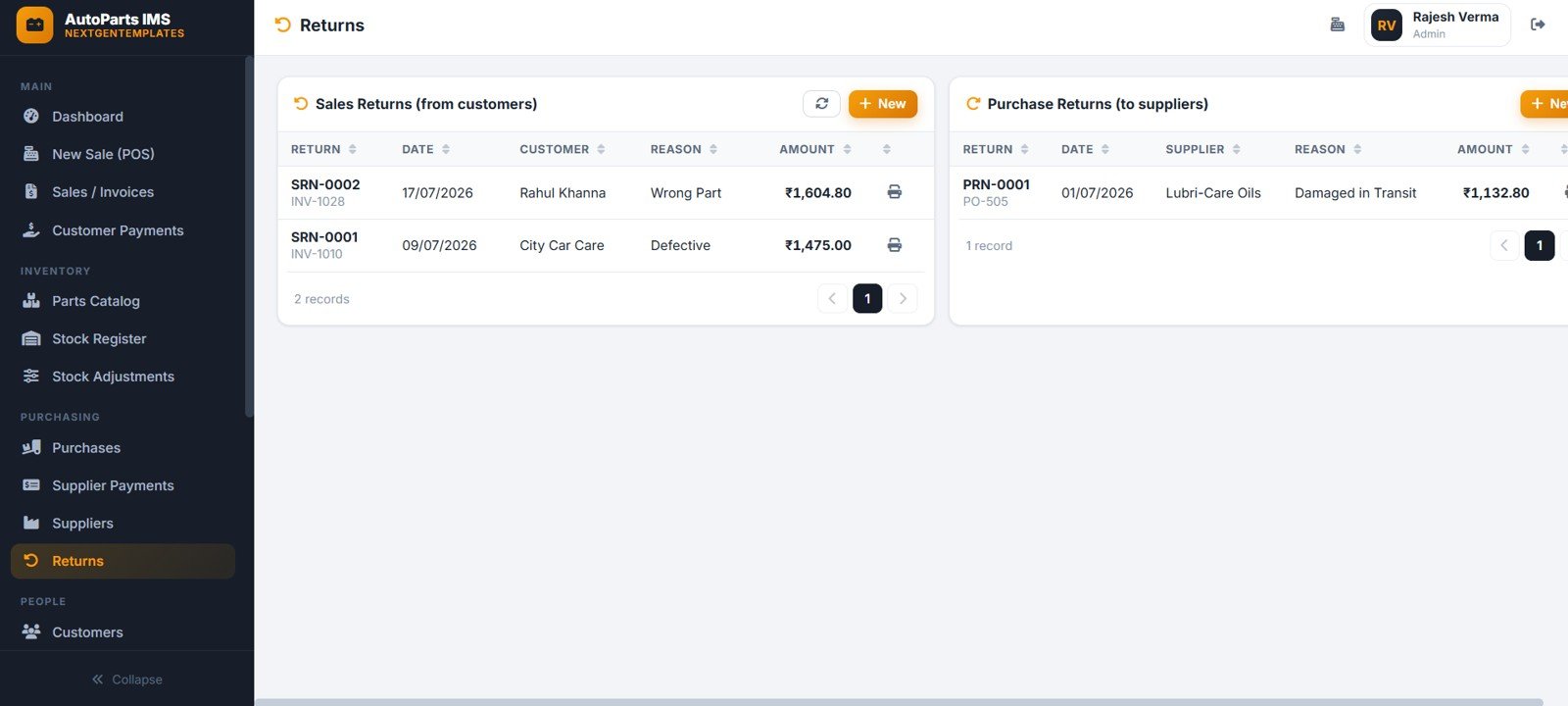Sort sales returns by Amount
This screenshot has width=1568, height=706.
pyautogui.click(x=815, y=150)
